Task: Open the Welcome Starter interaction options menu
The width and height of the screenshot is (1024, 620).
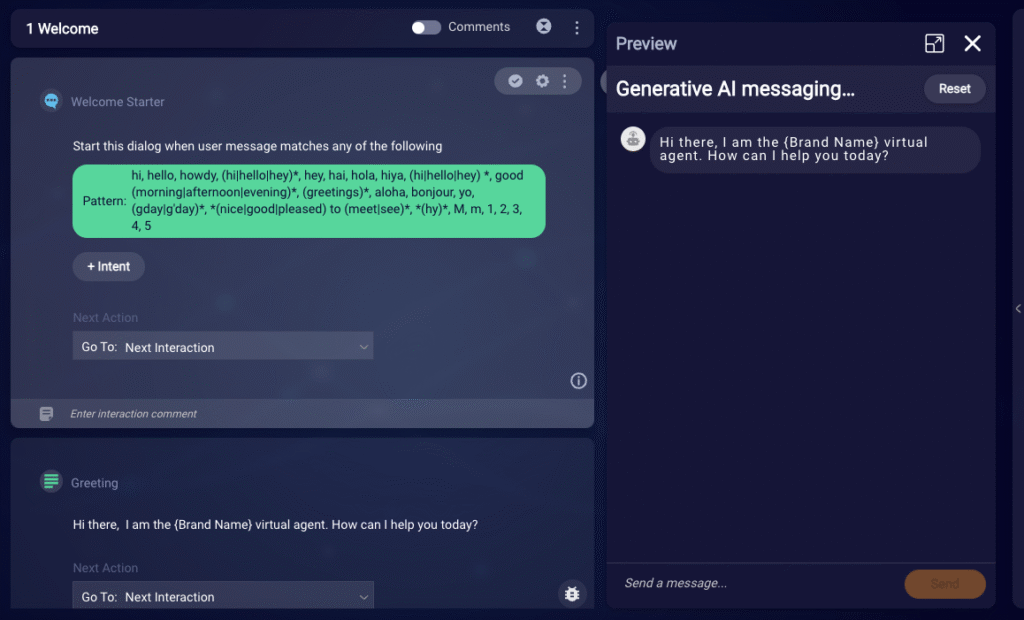Action: [x=565, y=81]
